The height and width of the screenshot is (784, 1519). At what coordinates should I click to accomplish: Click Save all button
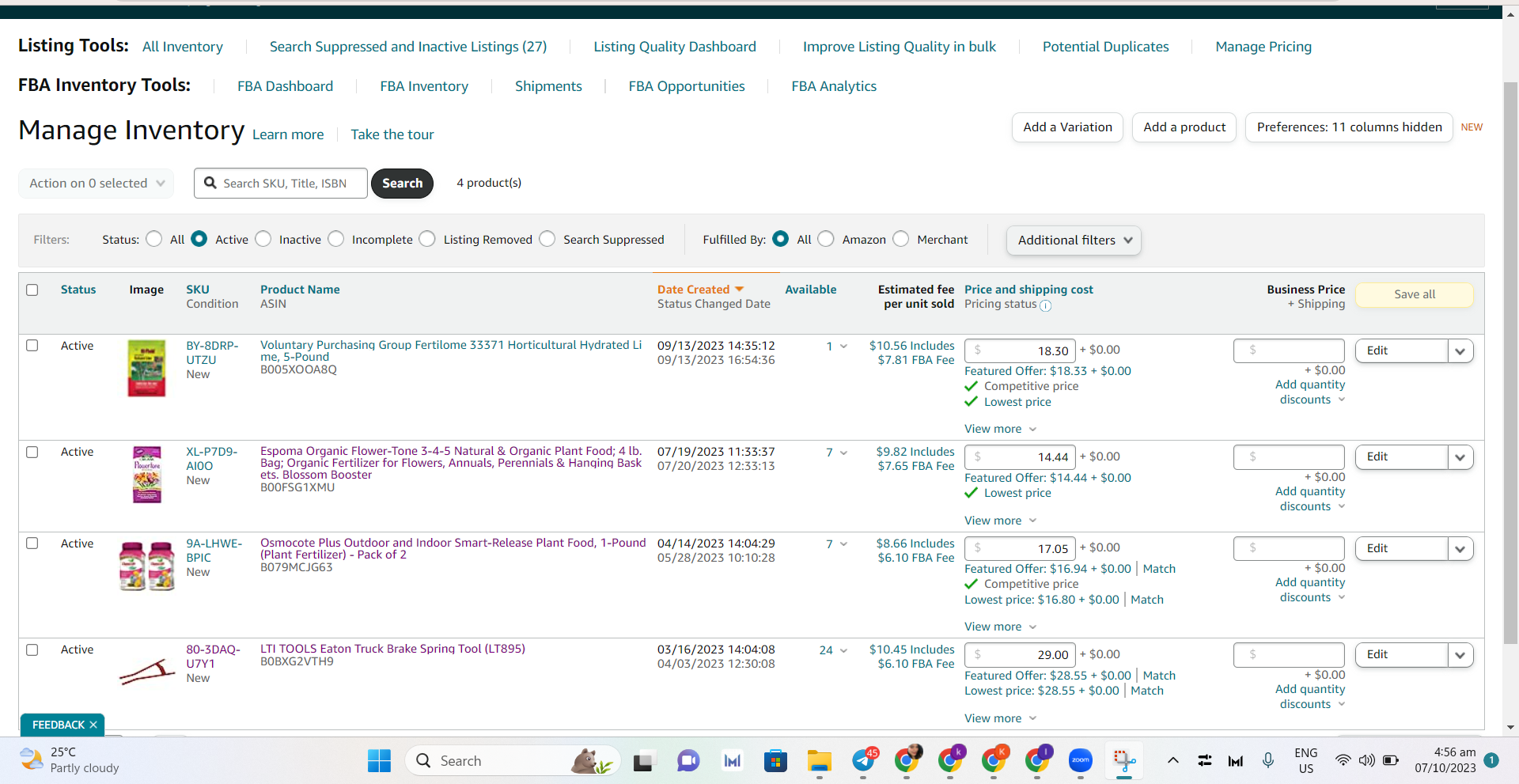1415,294
